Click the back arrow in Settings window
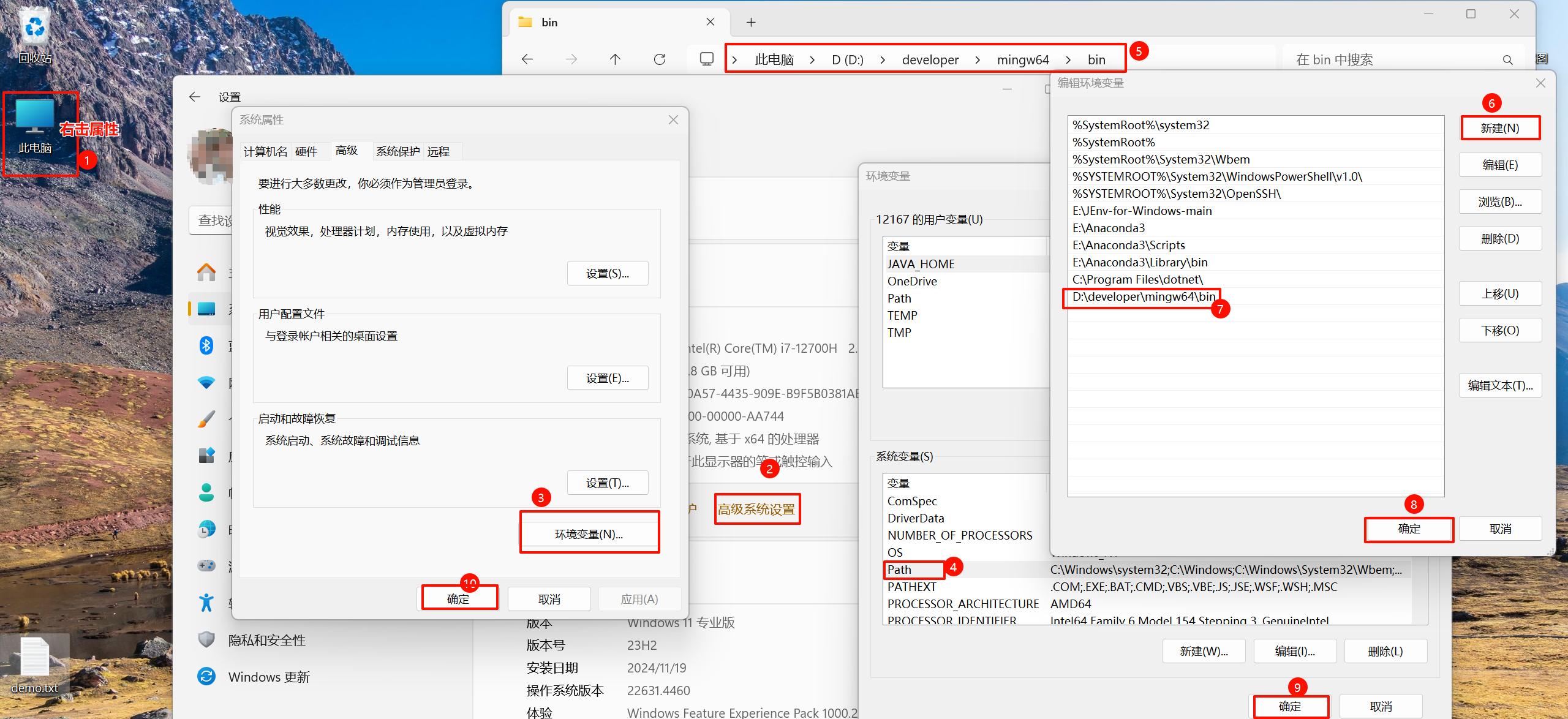This screenshot has width=1568, height=719. [x=195, y=97]
